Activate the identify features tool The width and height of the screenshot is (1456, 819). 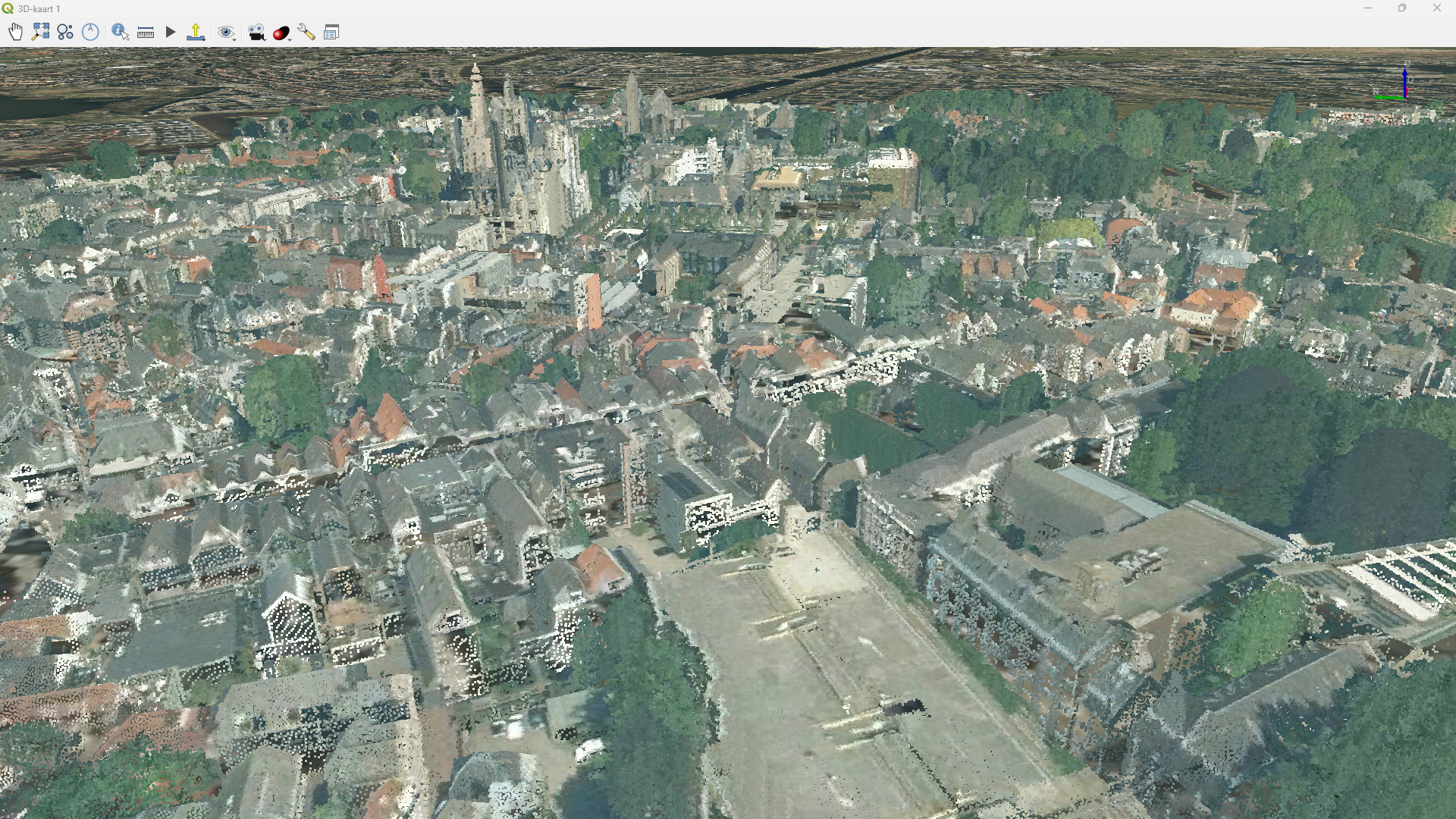tap(120, 32)
